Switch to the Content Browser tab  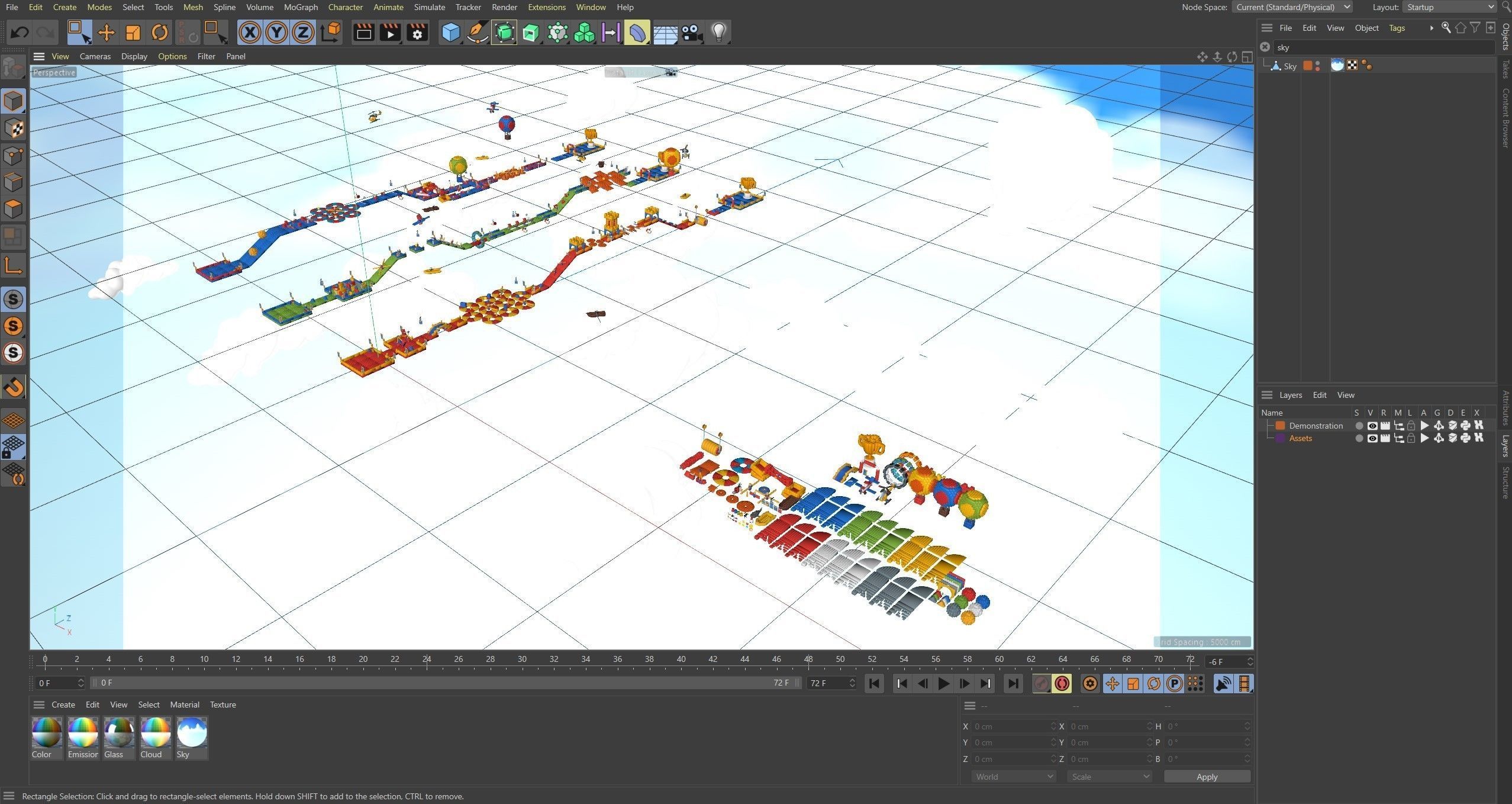(1505, 118)
